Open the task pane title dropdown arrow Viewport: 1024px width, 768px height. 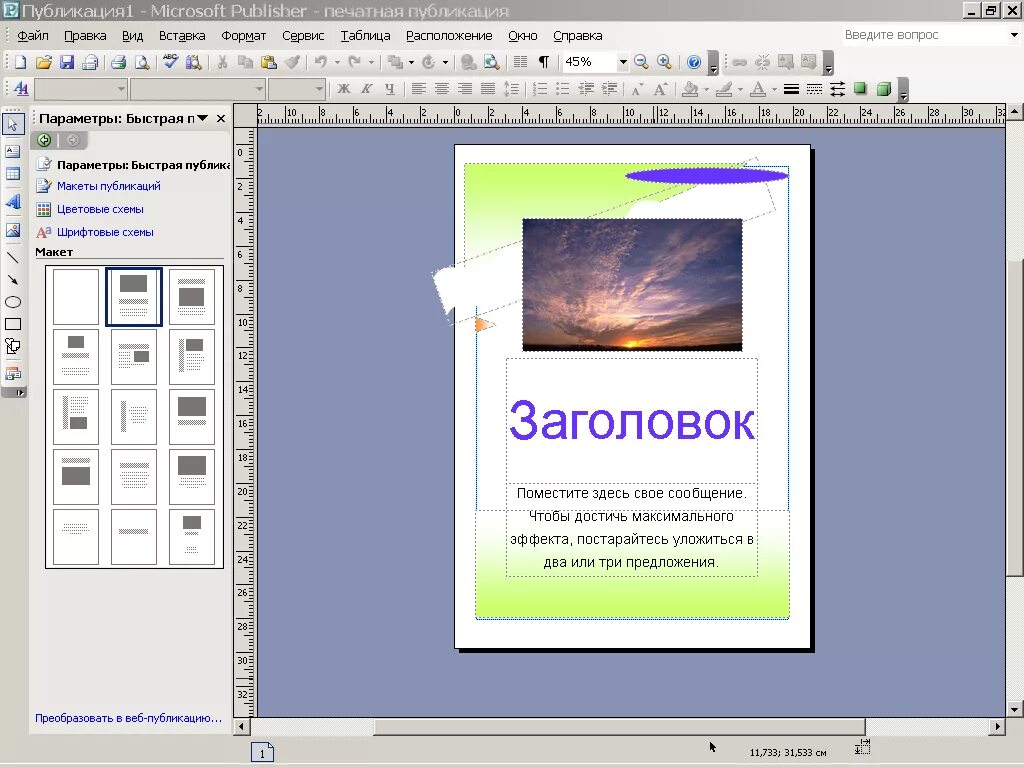202,118
